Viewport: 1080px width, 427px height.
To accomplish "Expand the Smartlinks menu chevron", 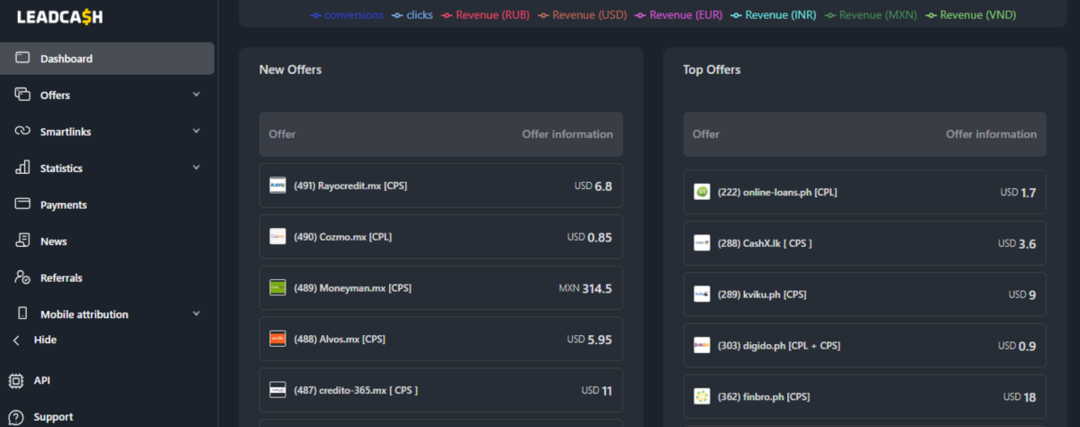I will click(x=196, y=131).
